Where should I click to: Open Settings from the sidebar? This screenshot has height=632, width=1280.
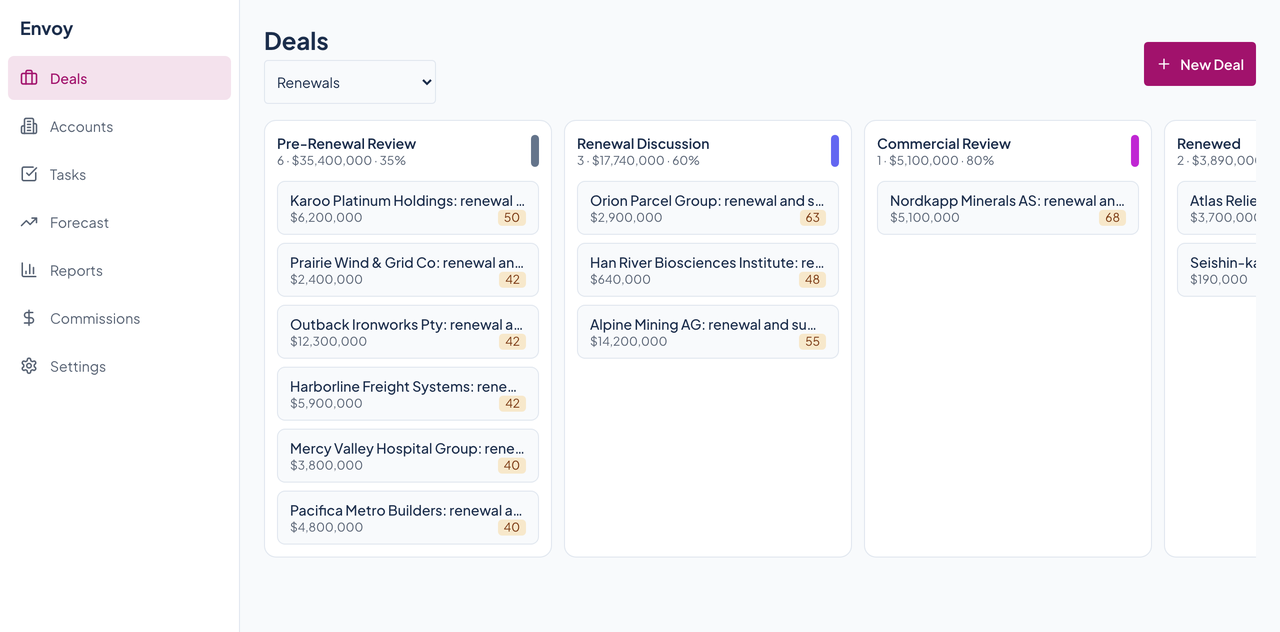point(119,366)
